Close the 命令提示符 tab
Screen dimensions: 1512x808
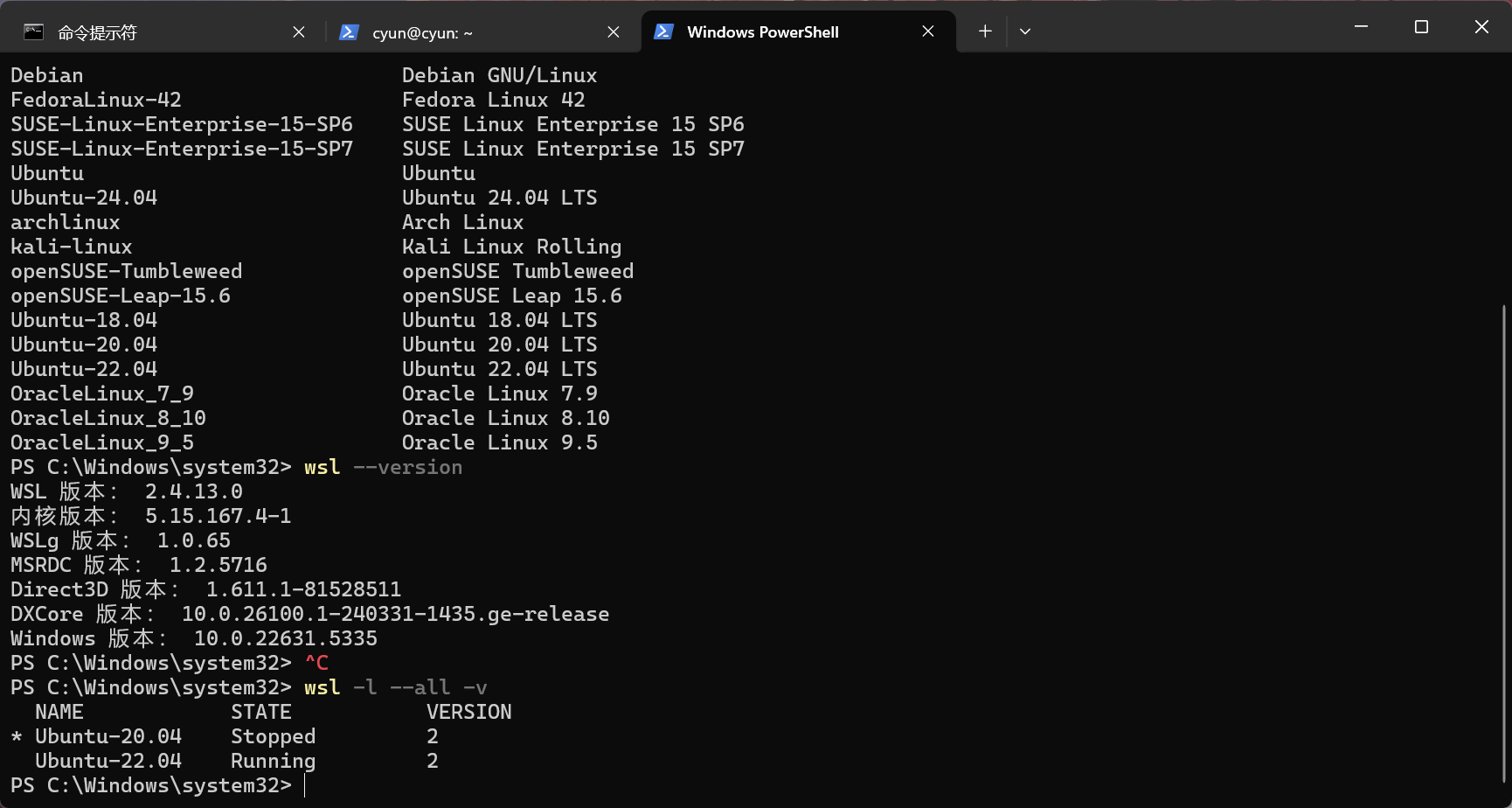pyautogui.click(x=299, y=32)
